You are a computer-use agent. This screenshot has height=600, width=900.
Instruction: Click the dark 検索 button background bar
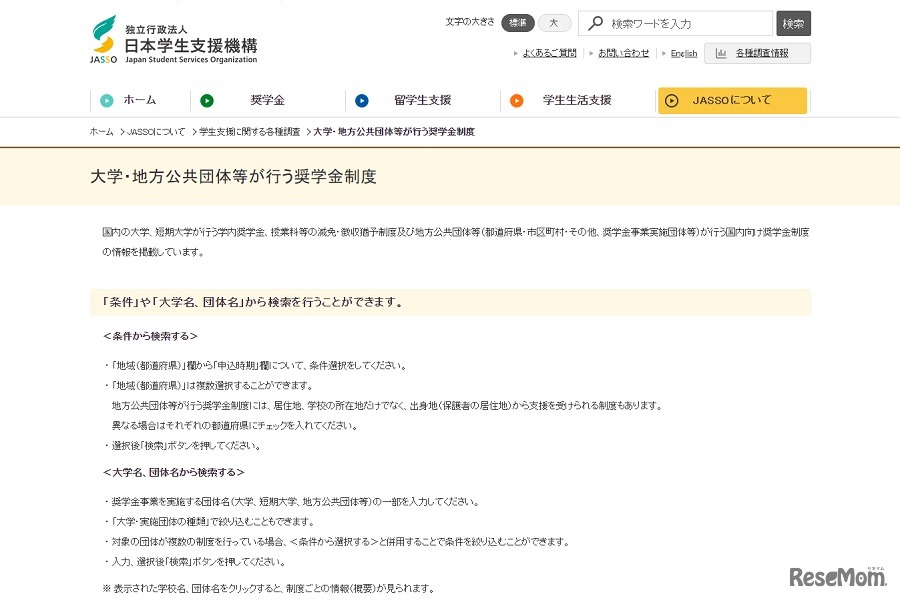792,22
